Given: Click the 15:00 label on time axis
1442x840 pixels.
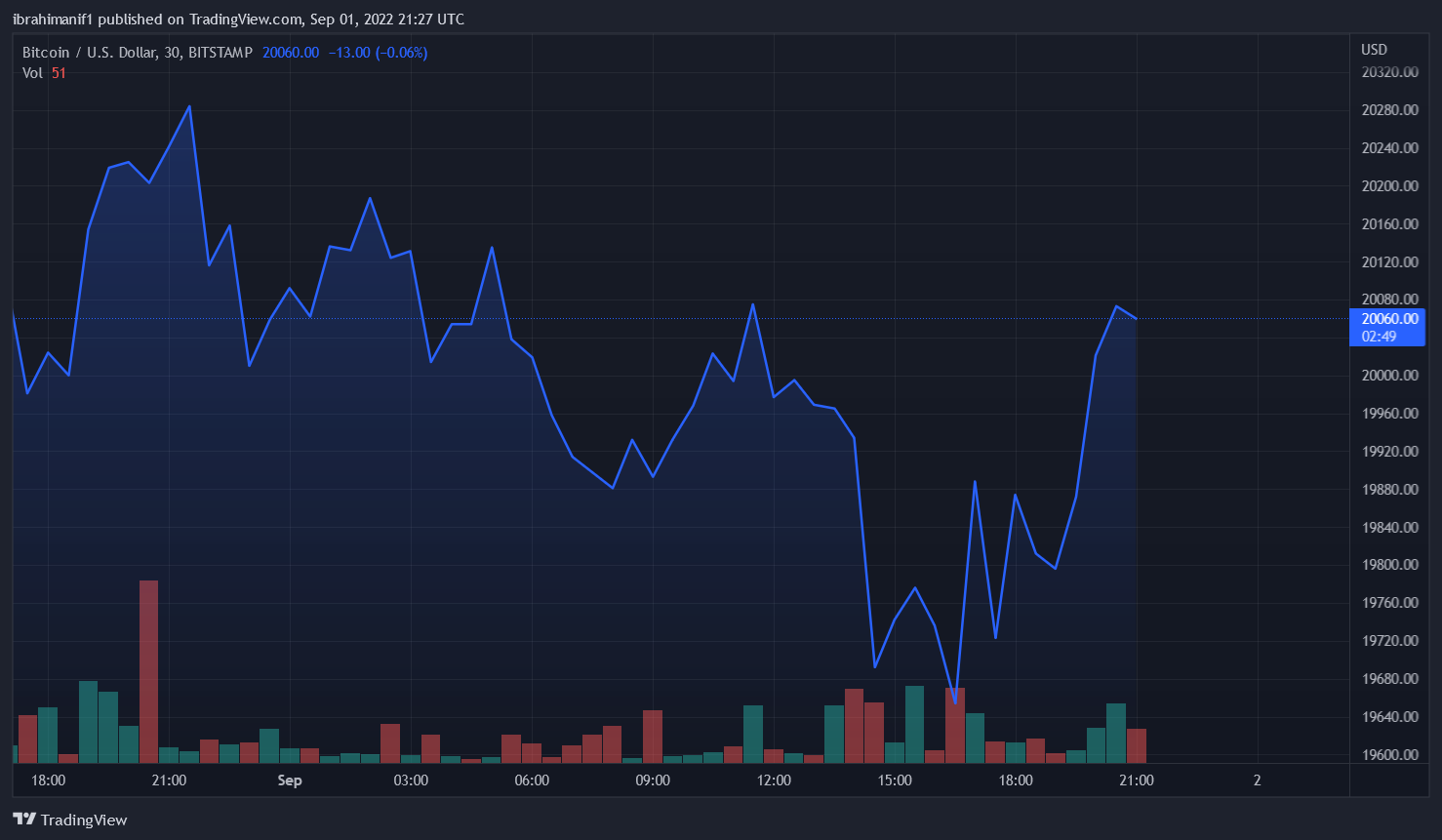Looking at the screenshot, I should coord(895,780).
